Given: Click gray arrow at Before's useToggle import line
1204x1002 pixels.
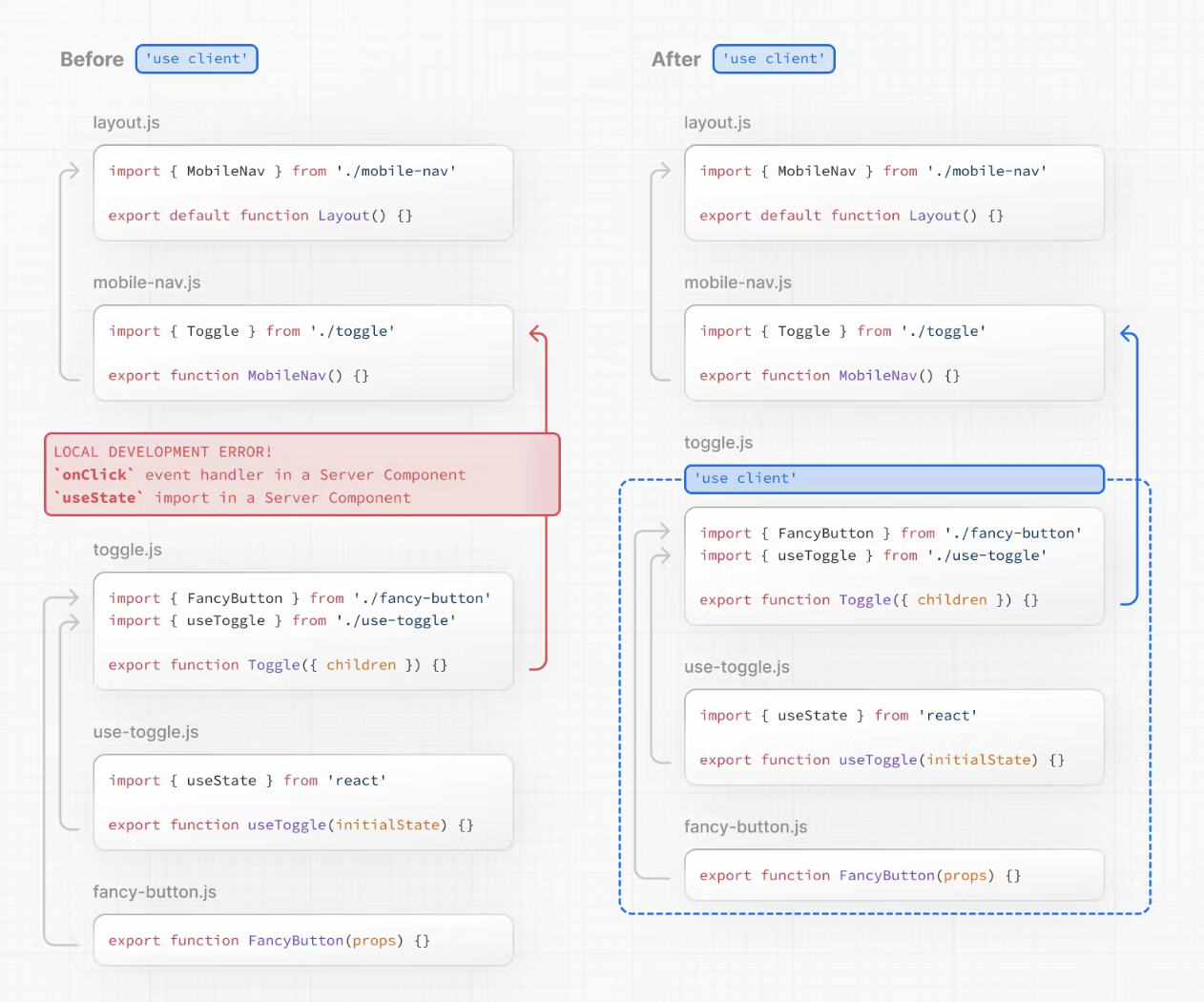Looking at the screenshot, I should click(71, 623).
